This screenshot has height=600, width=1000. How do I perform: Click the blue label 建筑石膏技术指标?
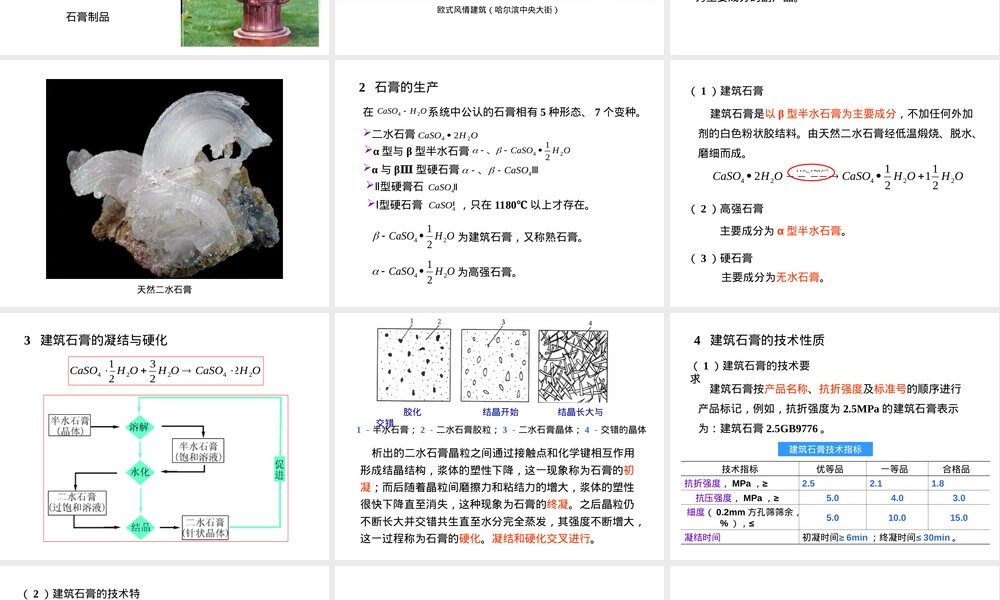click(825, 450)
